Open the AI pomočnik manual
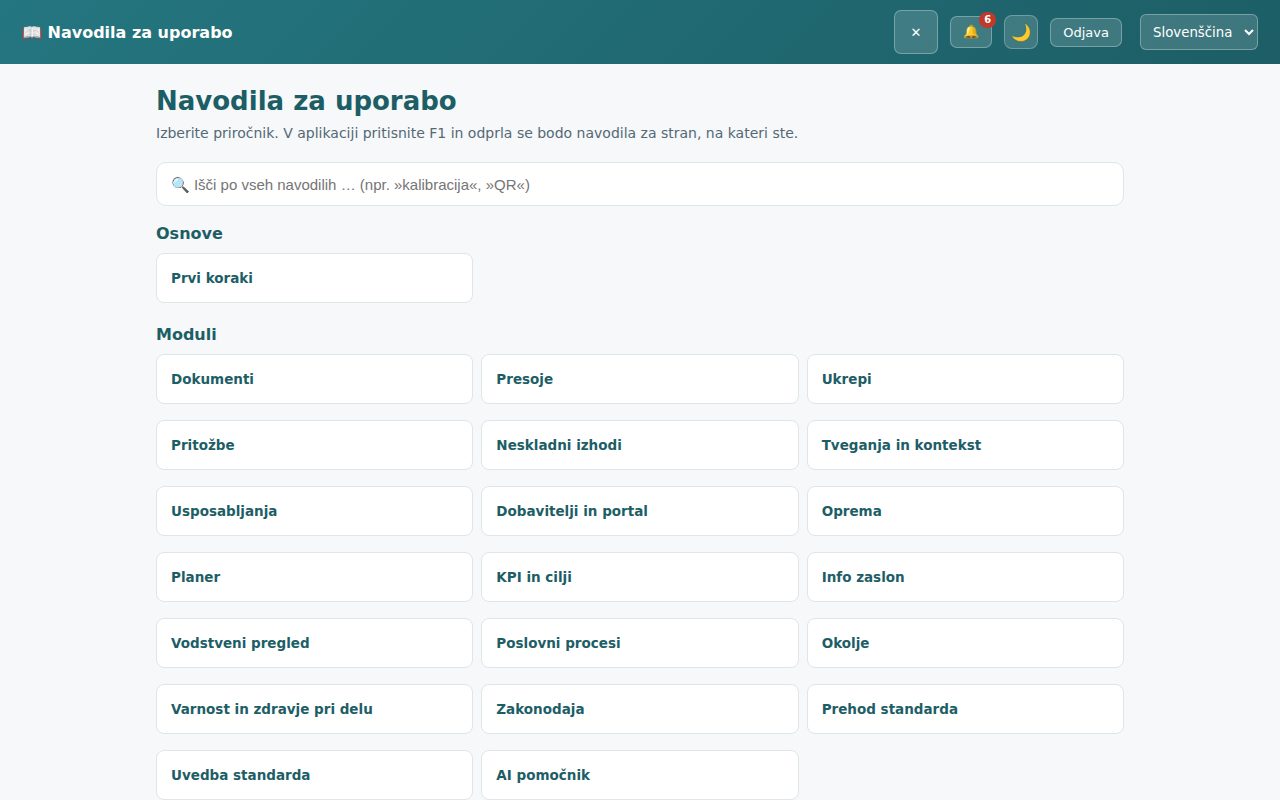The image size is (1280, 800). pos(640,775)
